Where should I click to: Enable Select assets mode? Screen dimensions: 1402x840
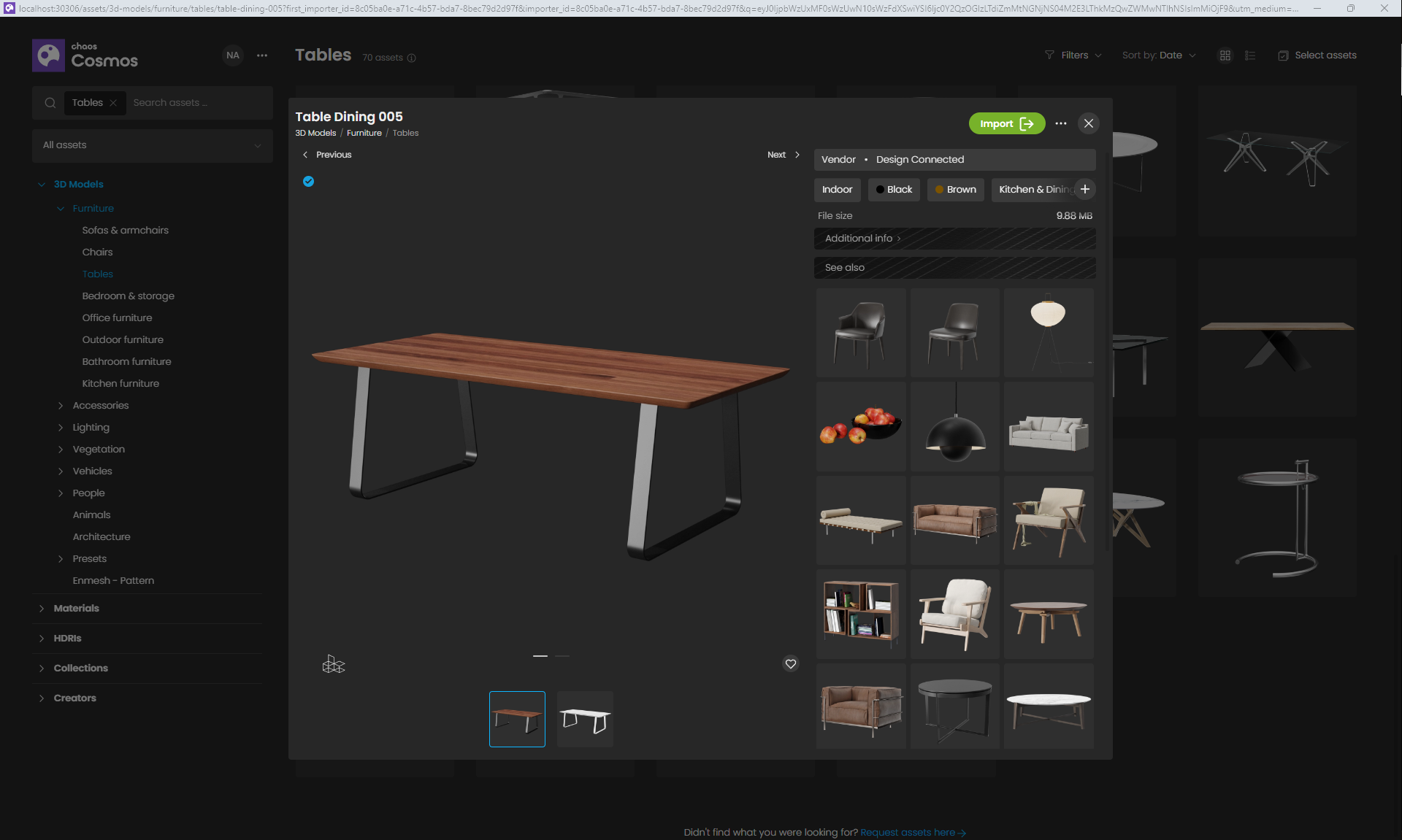tap(1317, 55)
